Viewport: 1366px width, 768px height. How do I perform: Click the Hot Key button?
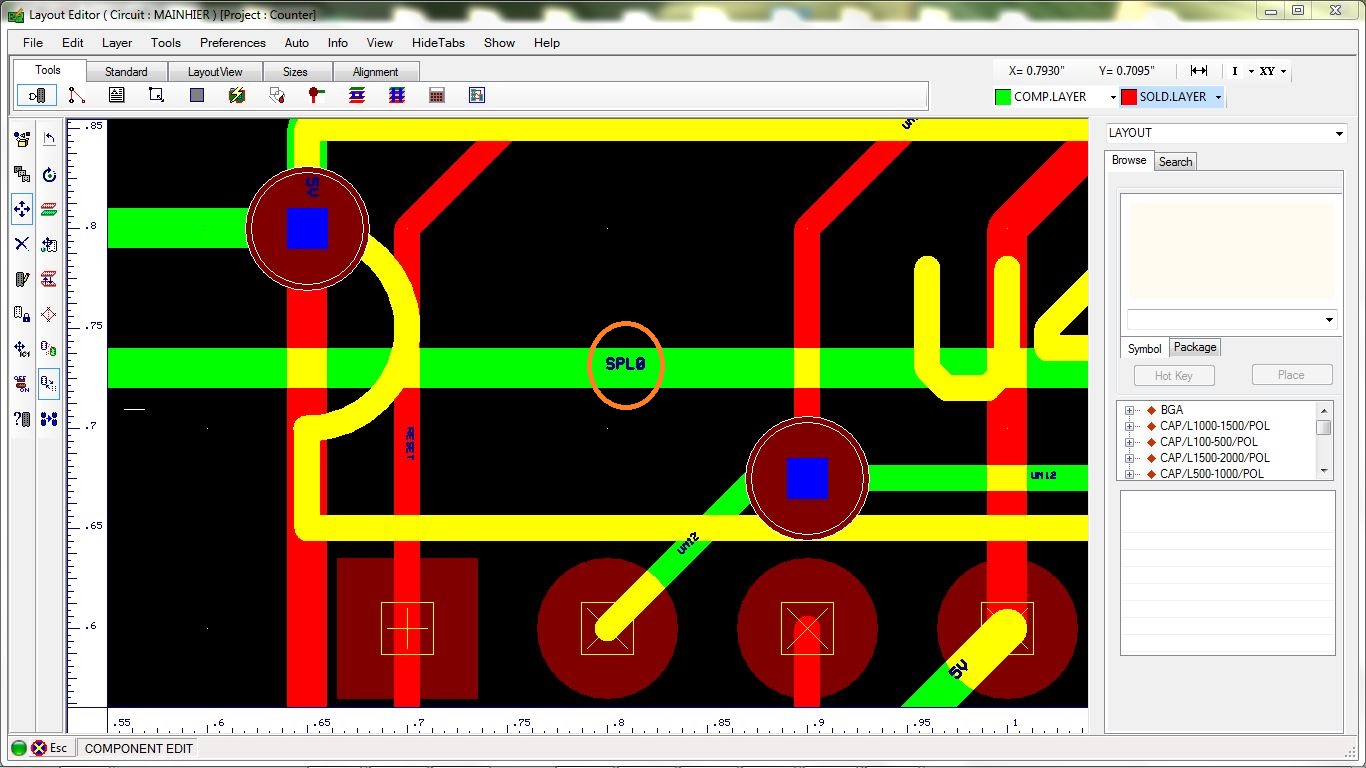(x=1174, y=375)
